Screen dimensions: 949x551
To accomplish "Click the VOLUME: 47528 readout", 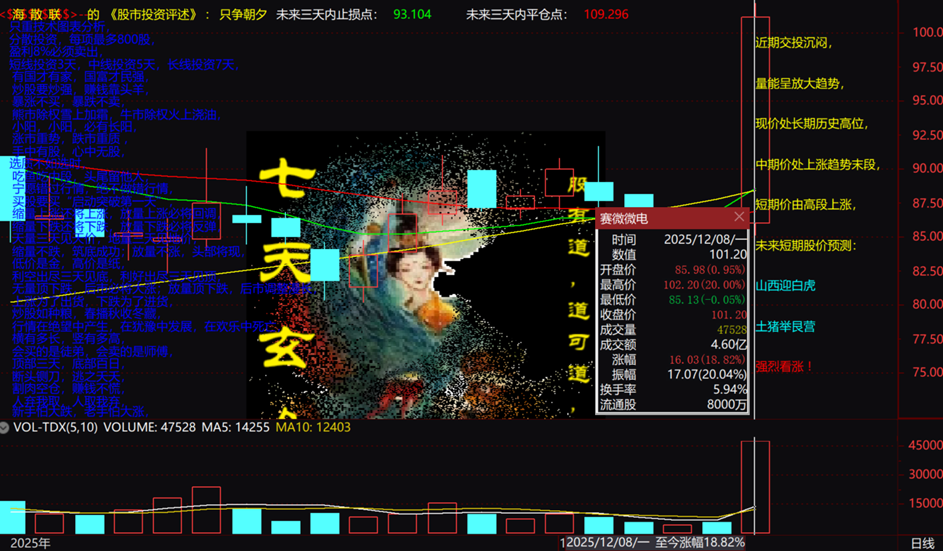I will coord(149,427).
